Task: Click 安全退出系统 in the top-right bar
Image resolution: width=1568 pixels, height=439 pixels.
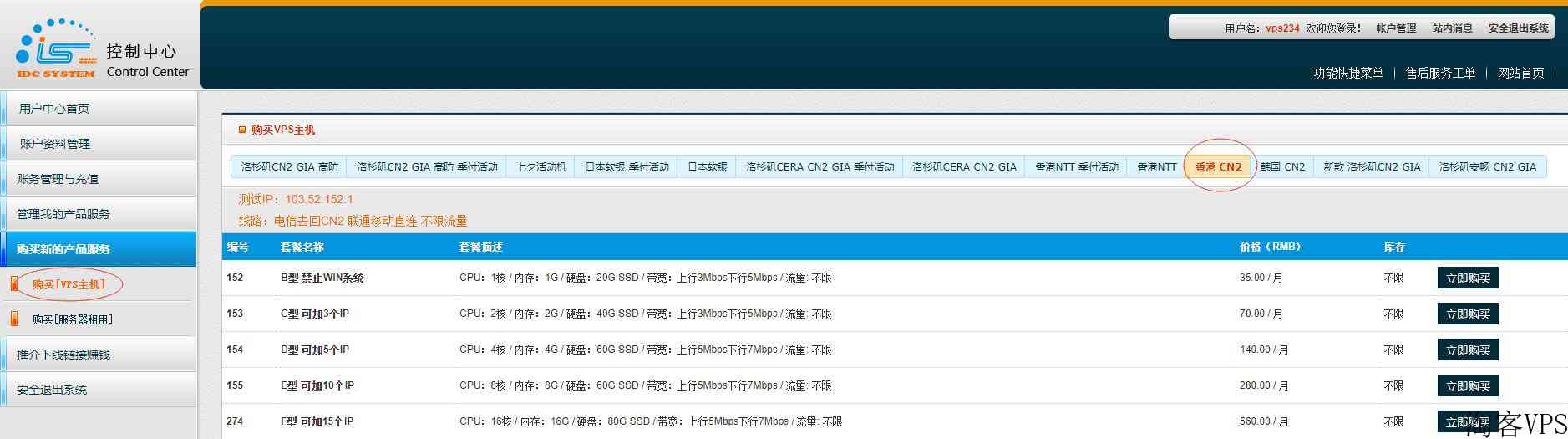Action: [1518, 28]
